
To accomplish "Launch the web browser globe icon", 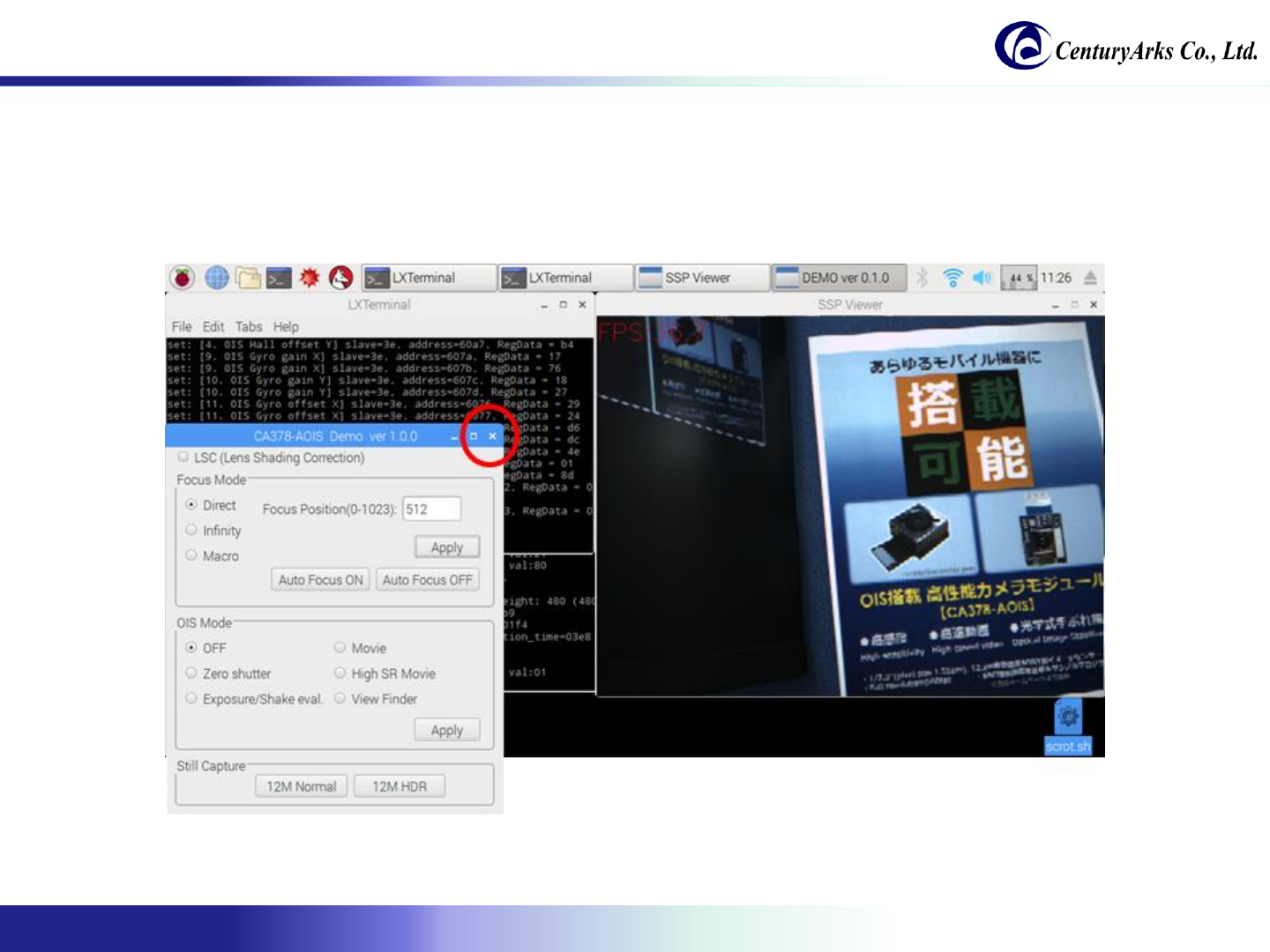I will pos(217,278).
